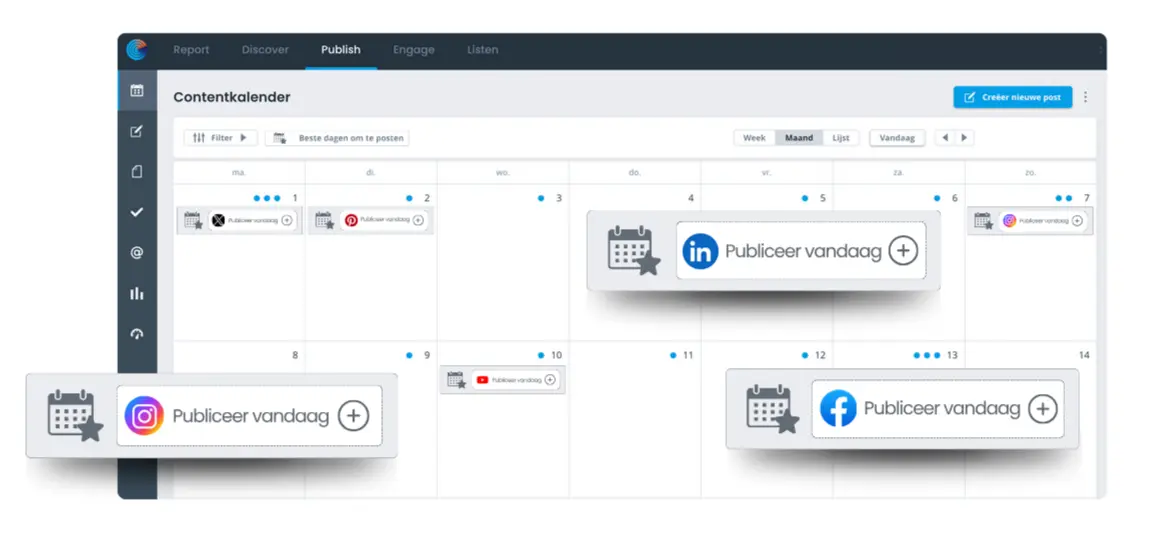Click LinkedIn Publiceer vandaag button
Viewport: 1151px width, 549px height.
[801, 251]
